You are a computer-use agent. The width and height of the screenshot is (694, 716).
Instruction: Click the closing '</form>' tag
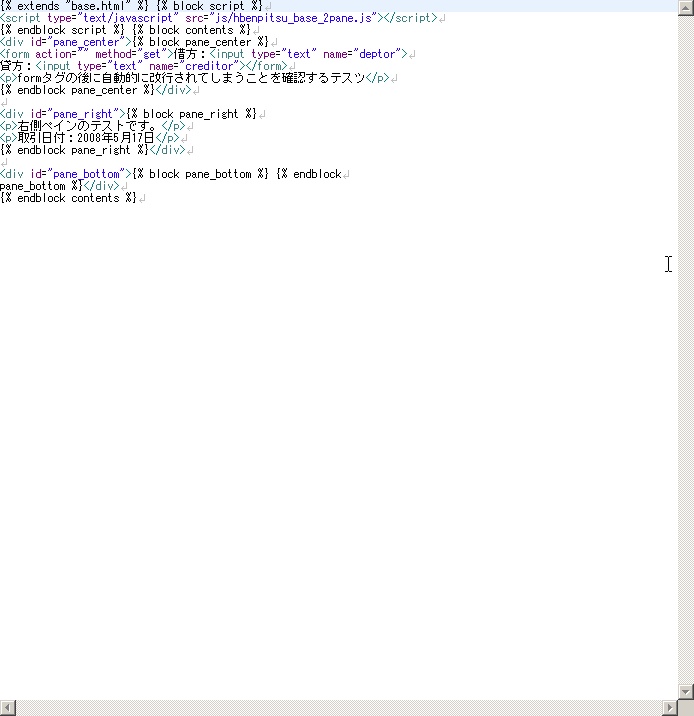pyautogui.click(x=266, y=66)
